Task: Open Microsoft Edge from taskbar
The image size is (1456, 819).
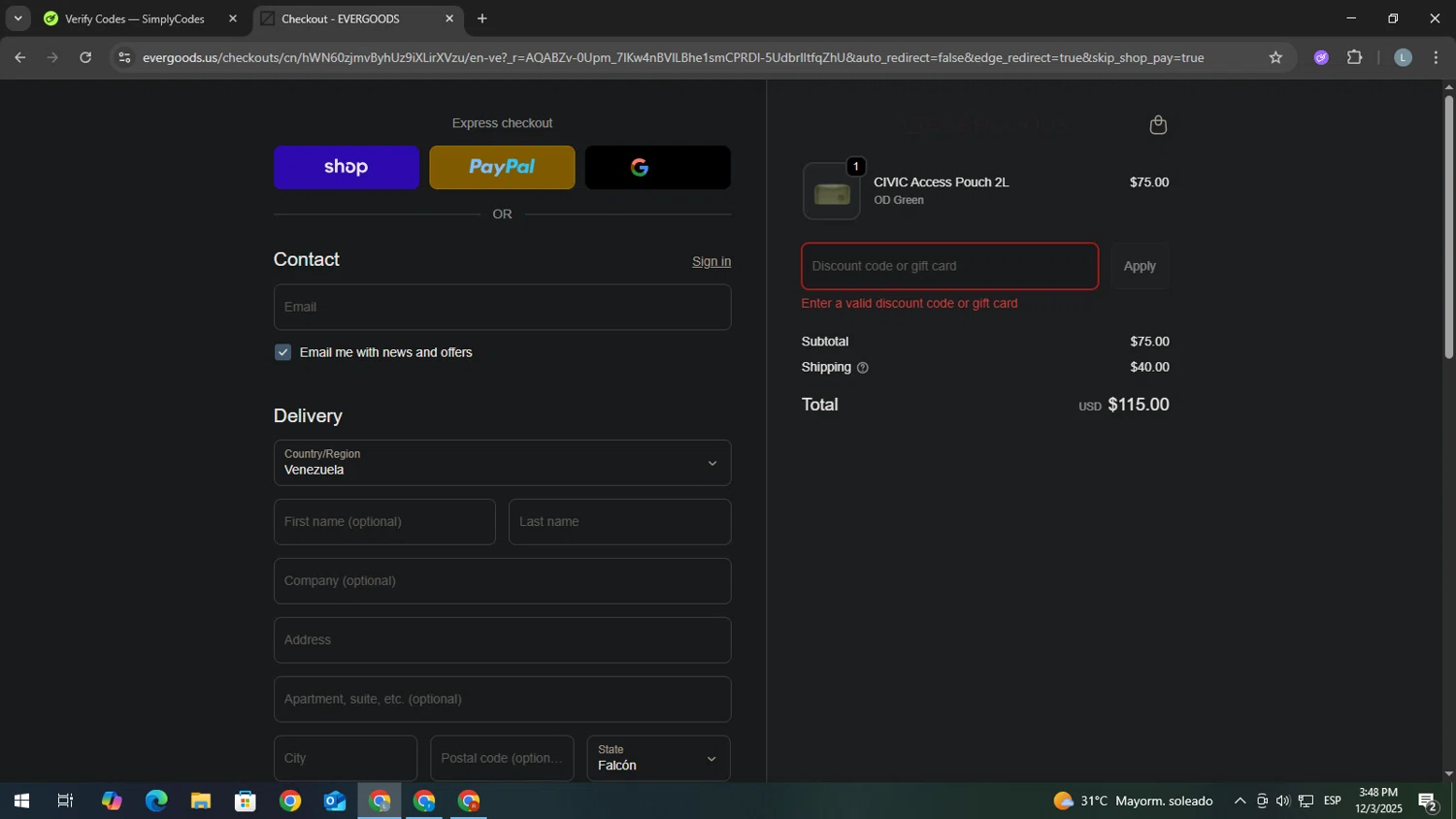Action: point(156,801)
